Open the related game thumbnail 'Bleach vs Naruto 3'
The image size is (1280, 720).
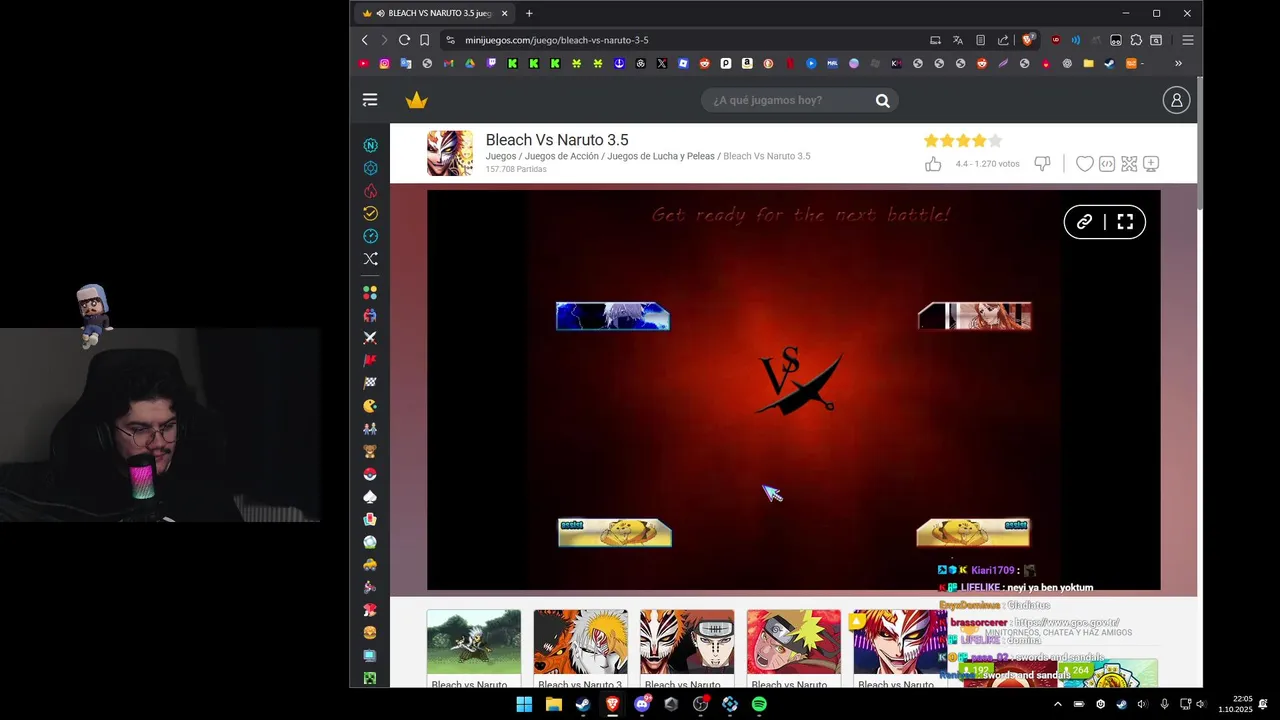[580, 642]
